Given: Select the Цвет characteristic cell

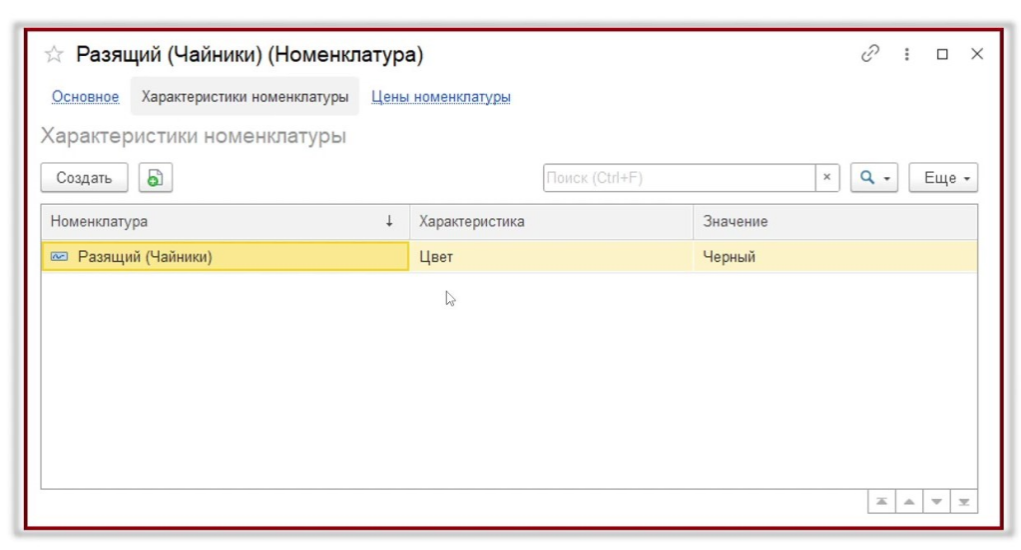Looking at the screenshot, I should tap(552, 256).
